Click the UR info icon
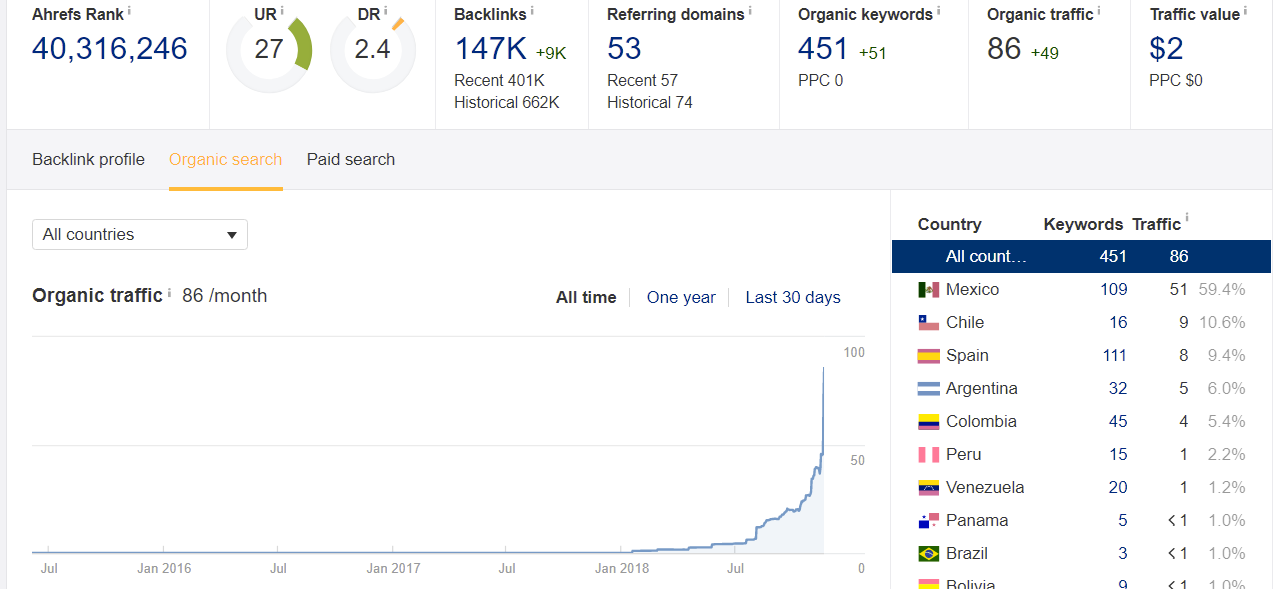 [282, 11]
